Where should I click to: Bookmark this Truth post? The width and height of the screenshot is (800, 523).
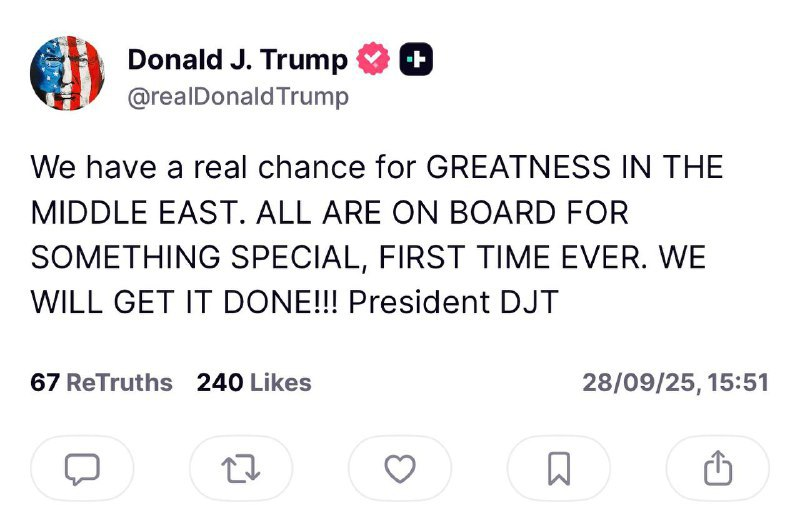[559, 468]
